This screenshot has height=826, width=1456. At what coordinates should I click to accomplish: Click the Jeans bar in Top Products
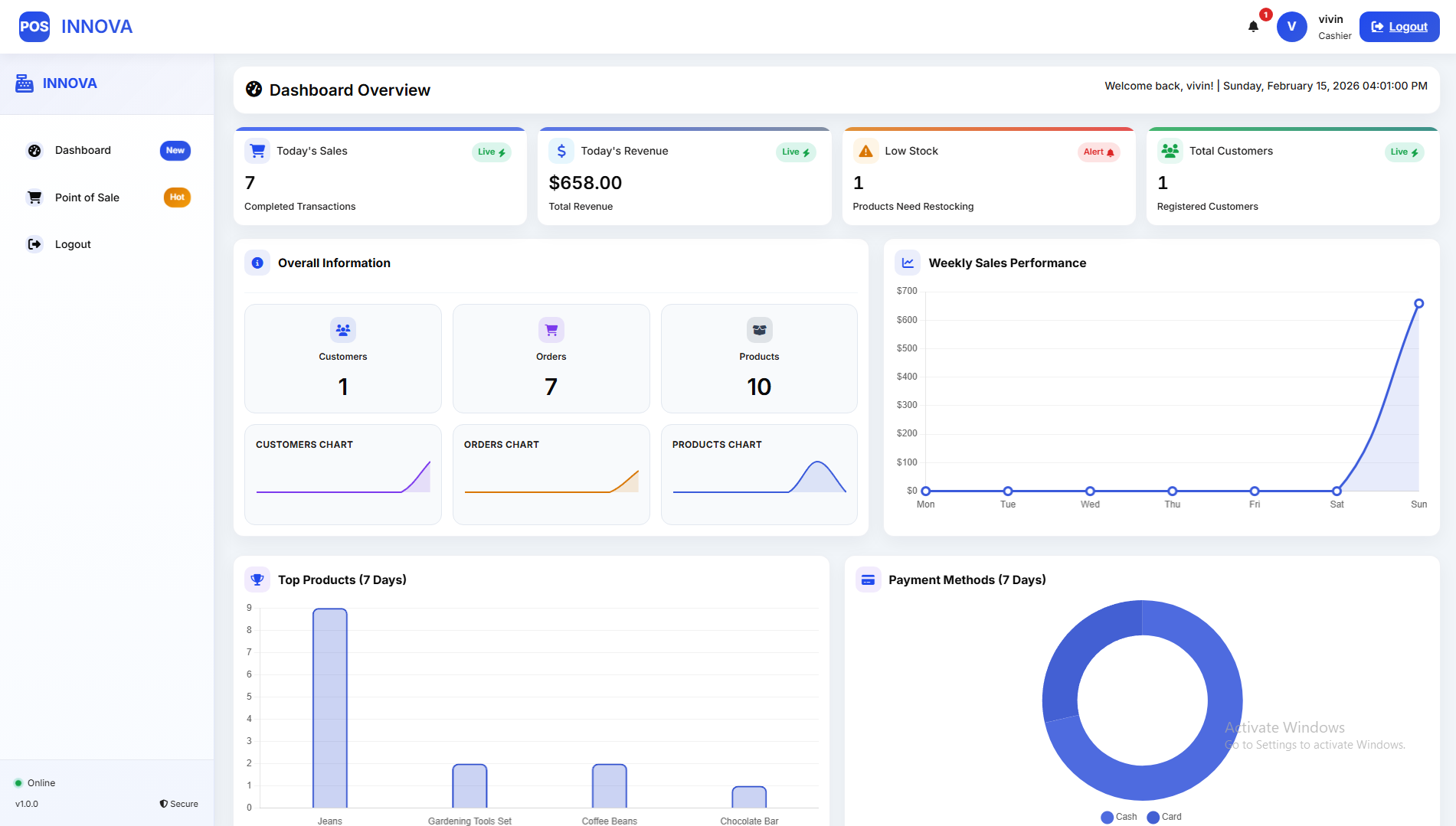click(x=330, y=708)
